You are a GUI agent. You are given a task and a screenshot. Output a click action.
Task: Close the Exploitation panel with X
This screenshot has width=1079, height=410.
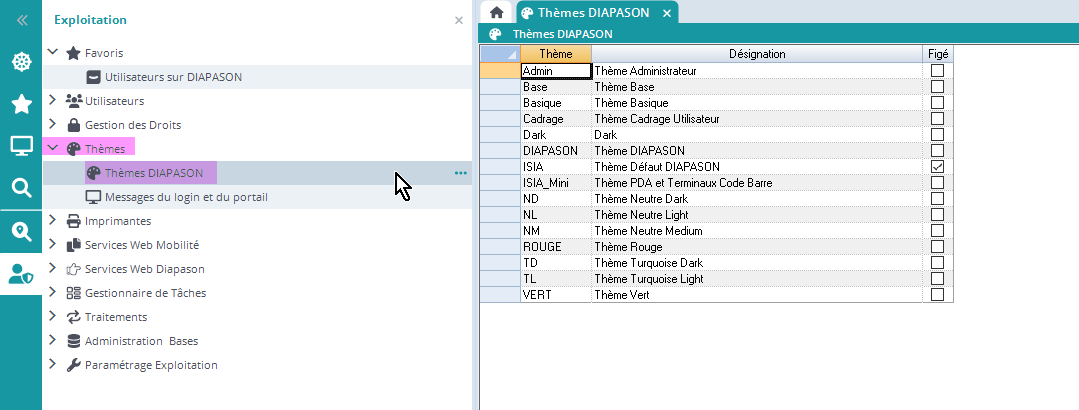pos(459,20)
